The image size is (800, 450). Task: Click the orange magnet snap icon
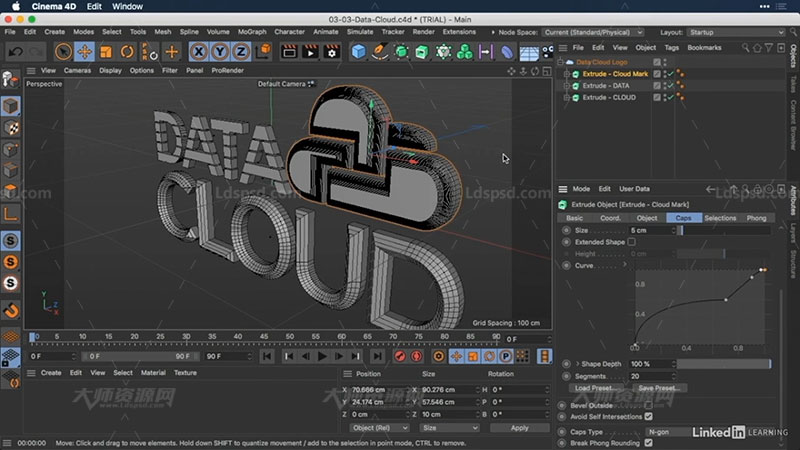point(11,310)
